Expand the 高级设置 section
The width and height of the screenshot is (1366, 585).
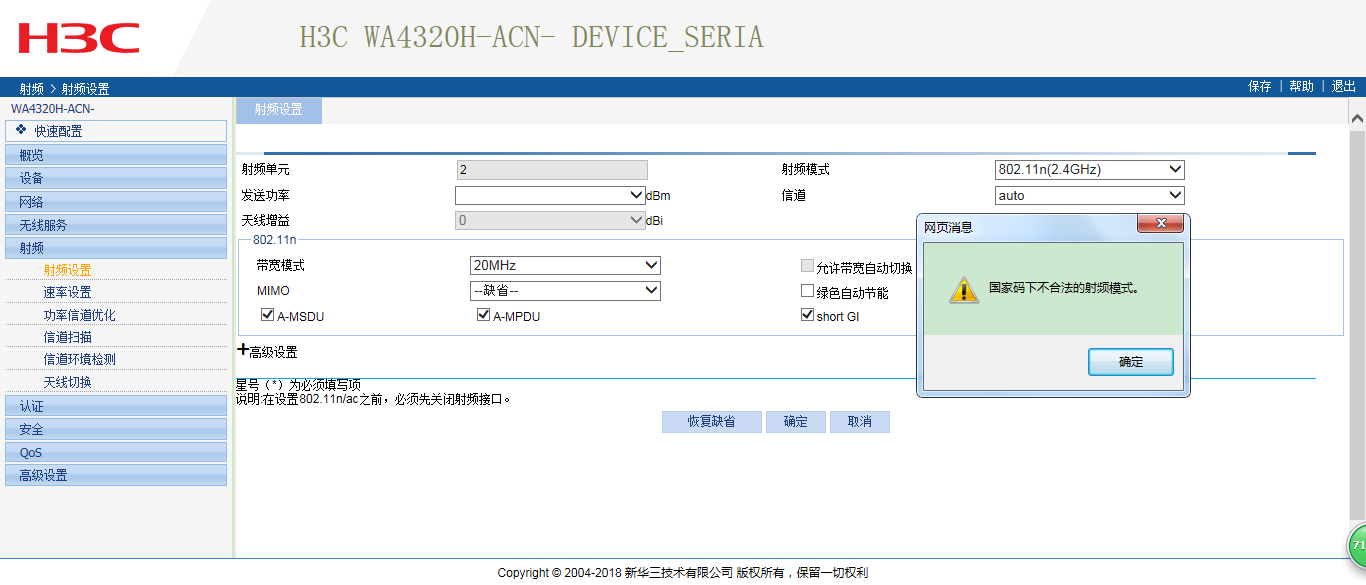click(267, 351)
